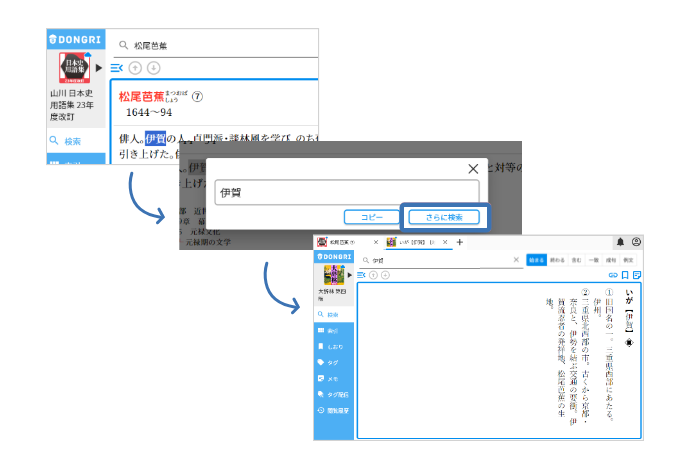Click the 松尾芭蕉 red headword
Screen dimensions: 685x468
(142, 97)
